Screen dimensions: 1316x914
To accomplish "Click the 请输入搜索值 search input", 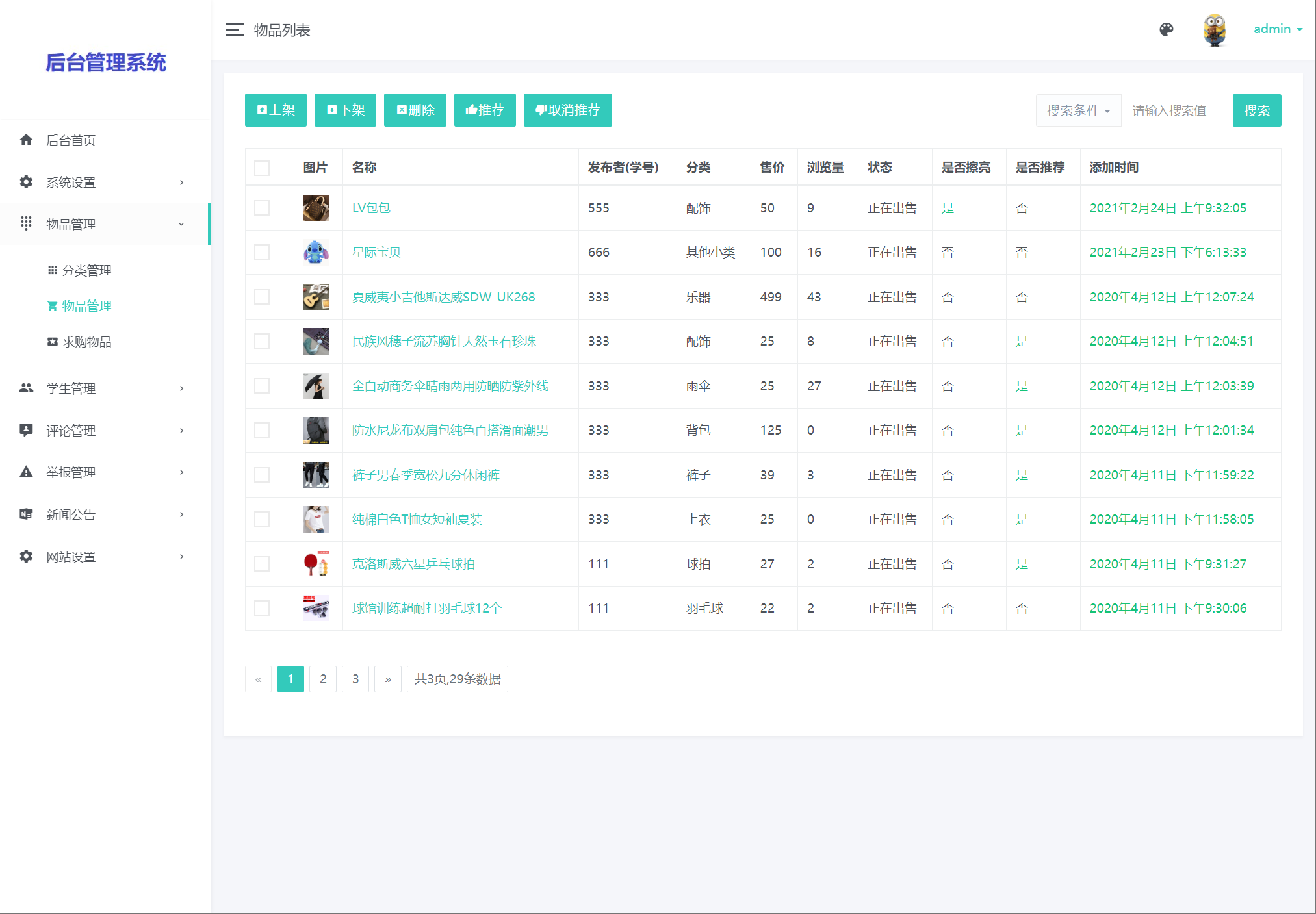I will (1176, 110).
